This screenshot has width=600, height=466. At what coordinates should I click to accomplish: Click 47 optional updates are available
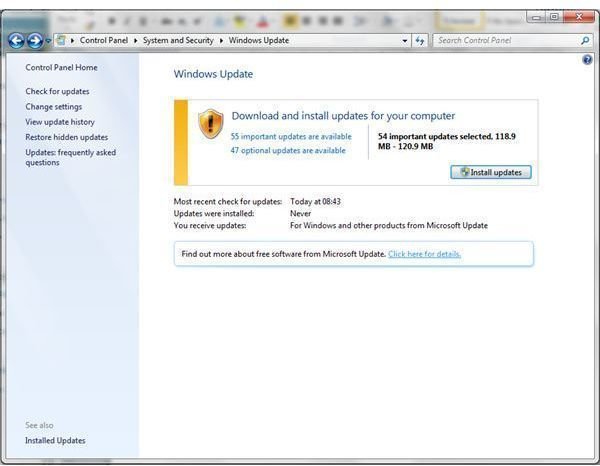pos(288,150)
